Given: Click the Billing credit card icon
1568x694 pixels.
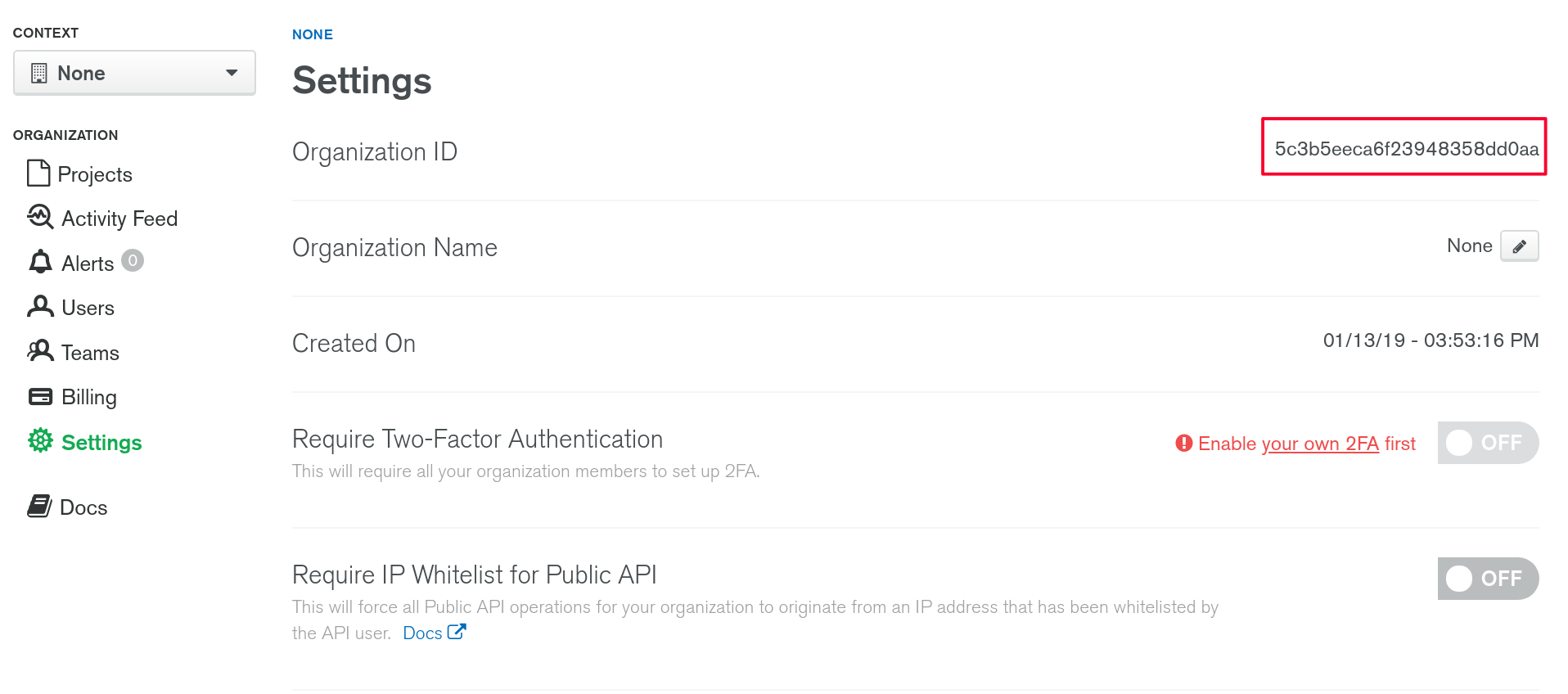Looking at the screenshot, I should coord(40,397).
